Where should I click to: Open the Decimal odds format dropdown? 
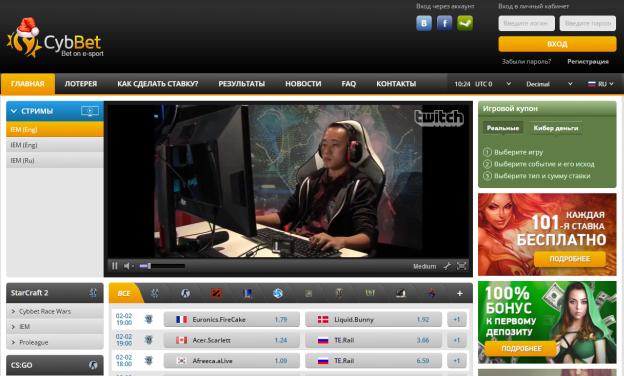coord(549,84)
